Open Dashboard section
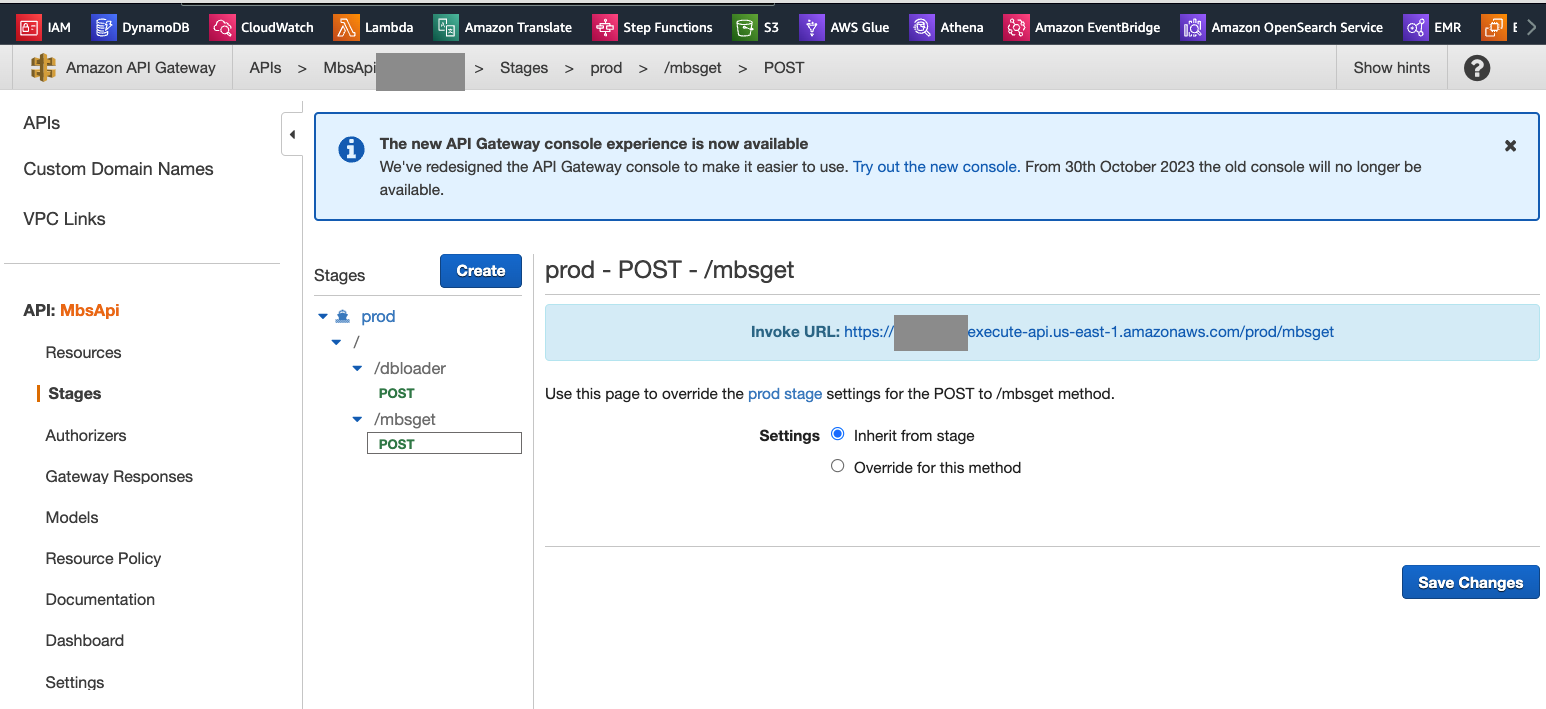 (x=85, y=640)
